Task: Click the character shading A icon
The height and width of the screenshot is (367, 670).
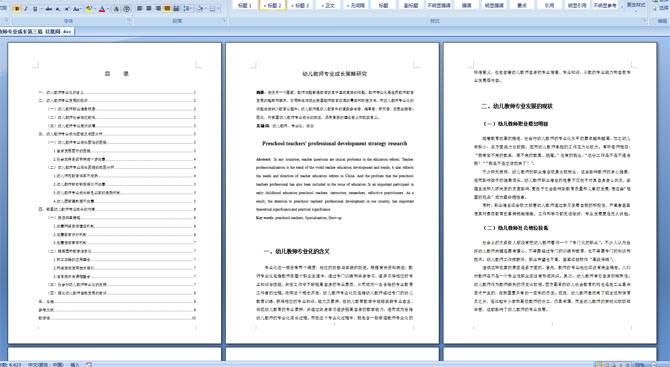Action: [116, 9]
